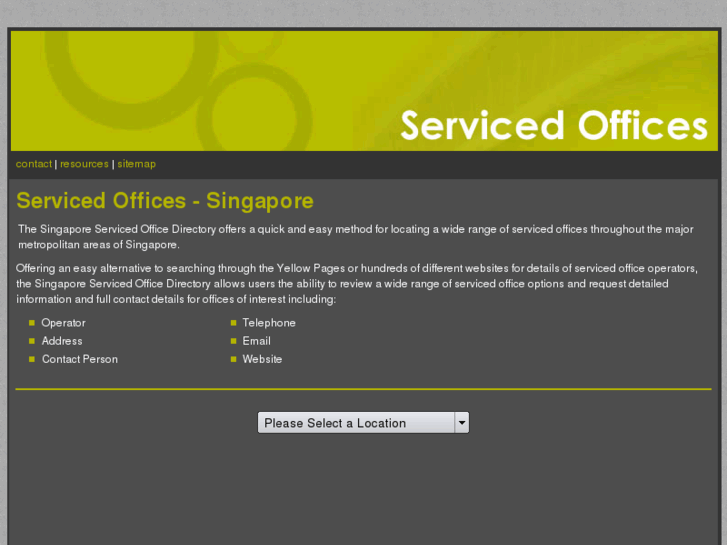Screen dimensions: 727x545
Task: Click the 'Email' list item
Action: click(257, 341)
